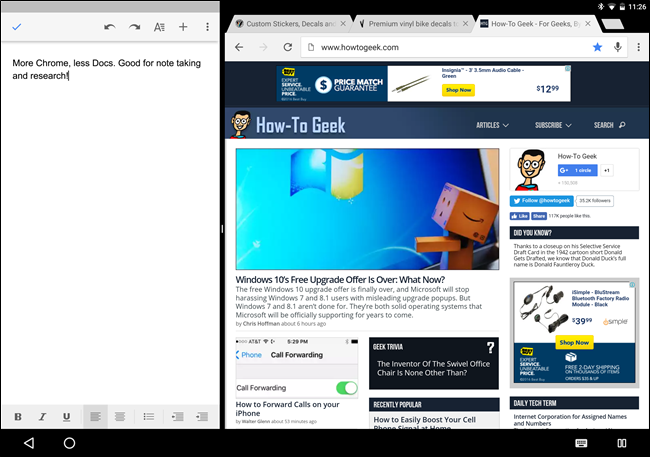Click the 35.2K followers count
Screen dimensions: 650x457
coord(595,201)
